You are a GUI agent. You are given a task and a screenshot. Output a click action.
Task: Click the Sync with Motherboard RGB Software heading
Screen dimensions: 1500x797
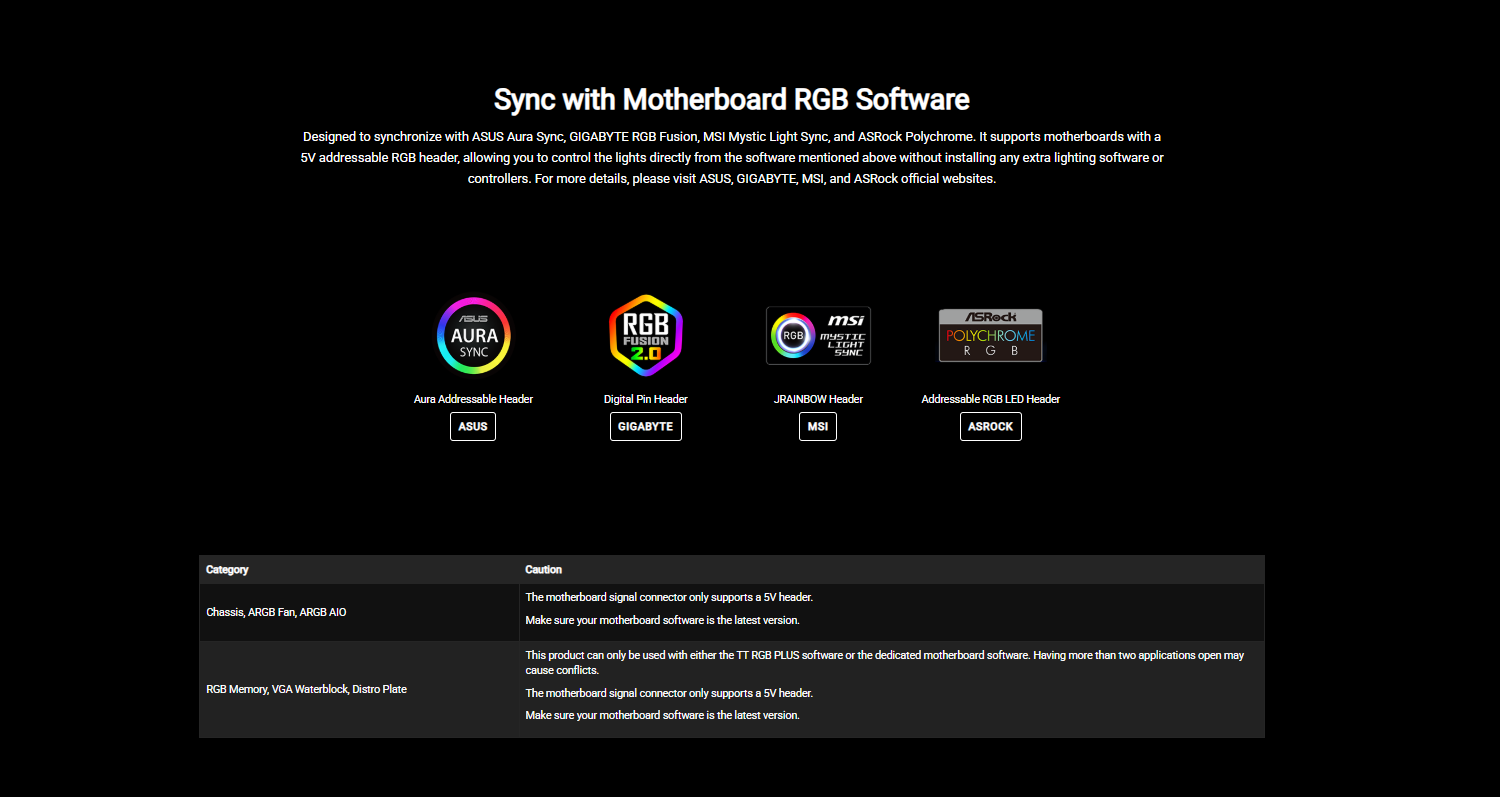tap(731, 100)
